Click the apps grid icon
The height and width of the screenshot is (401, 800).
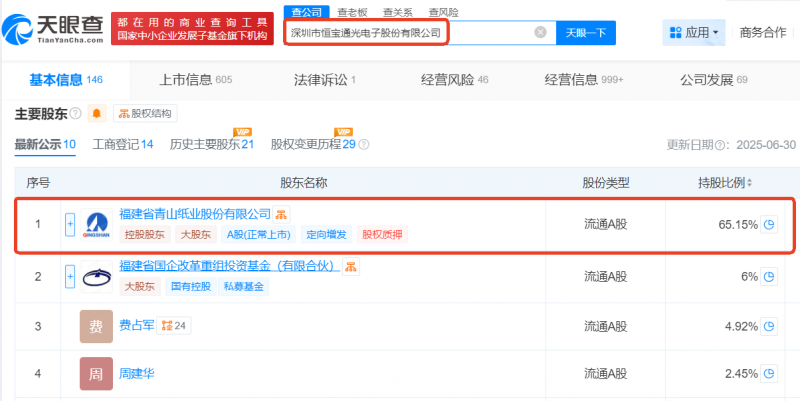coord(676,33)
